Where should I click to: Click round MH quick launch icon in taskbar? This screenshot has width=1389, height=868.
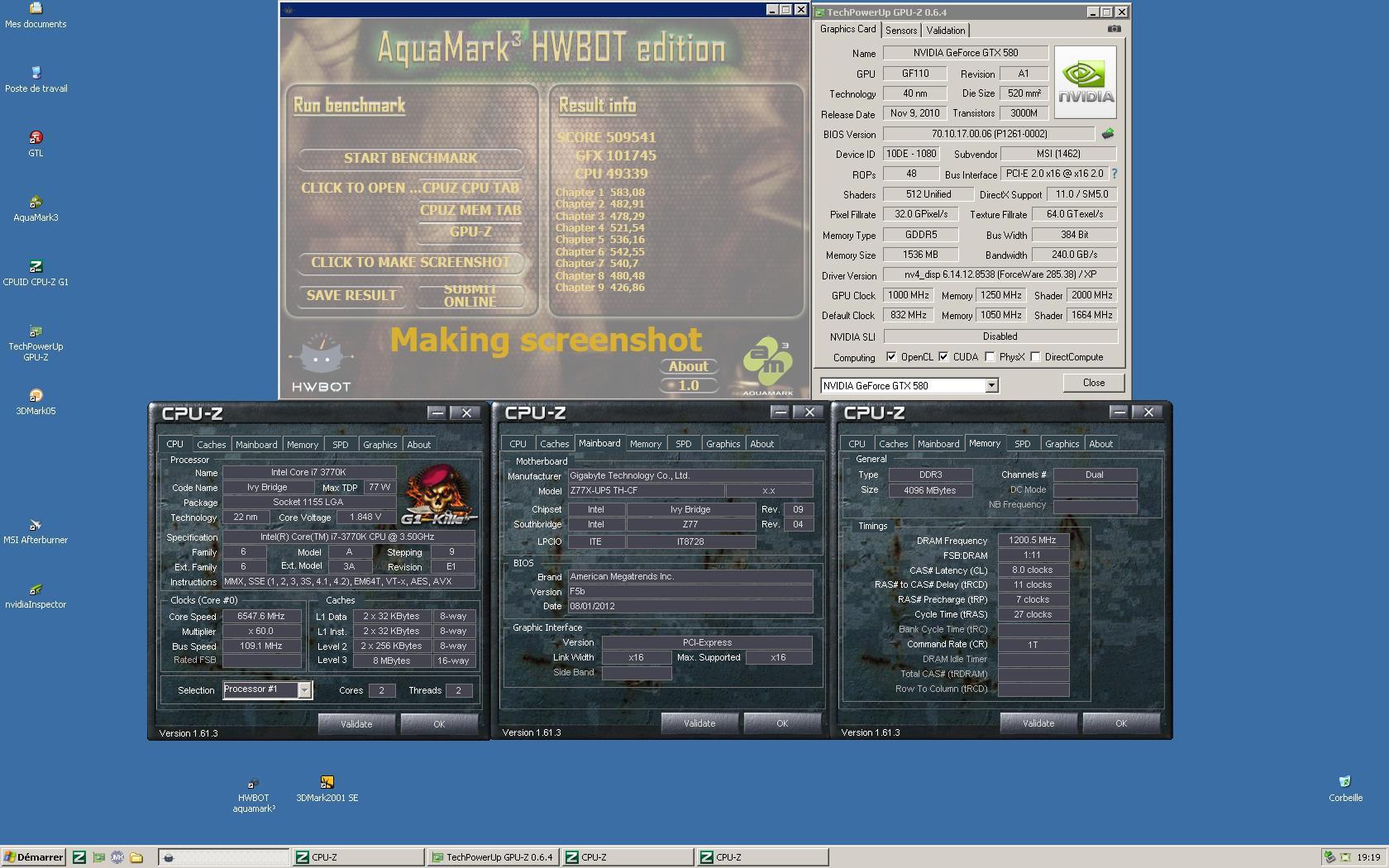coord(117,857)
